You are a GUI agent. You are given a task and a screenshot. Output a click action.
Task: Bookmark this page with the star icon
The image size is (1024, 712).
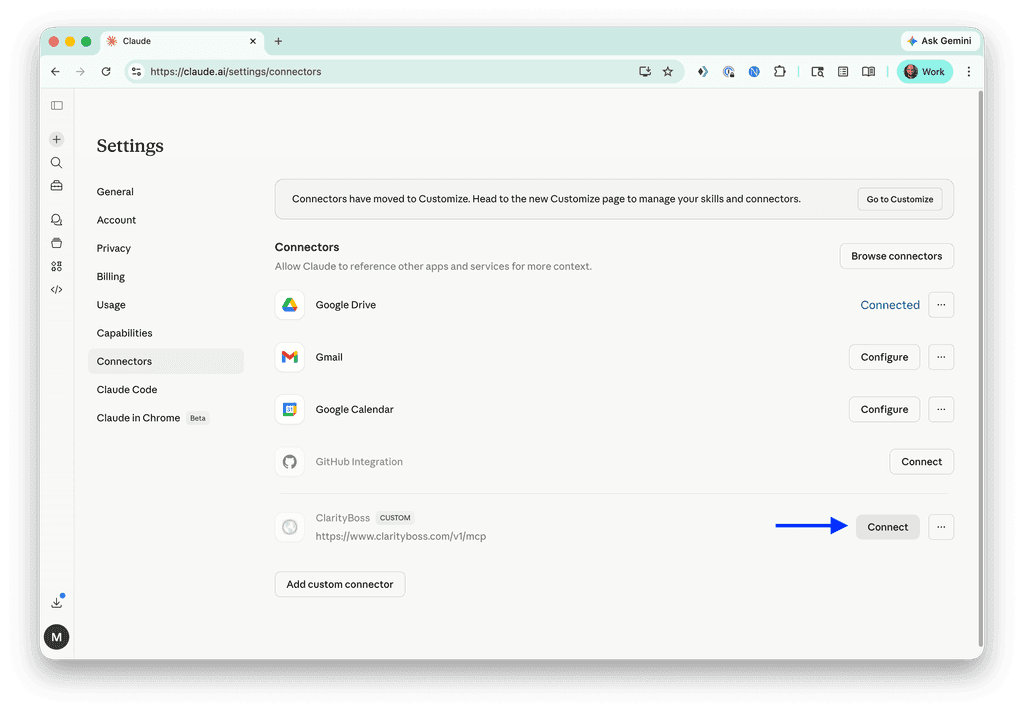coord(668,72)
